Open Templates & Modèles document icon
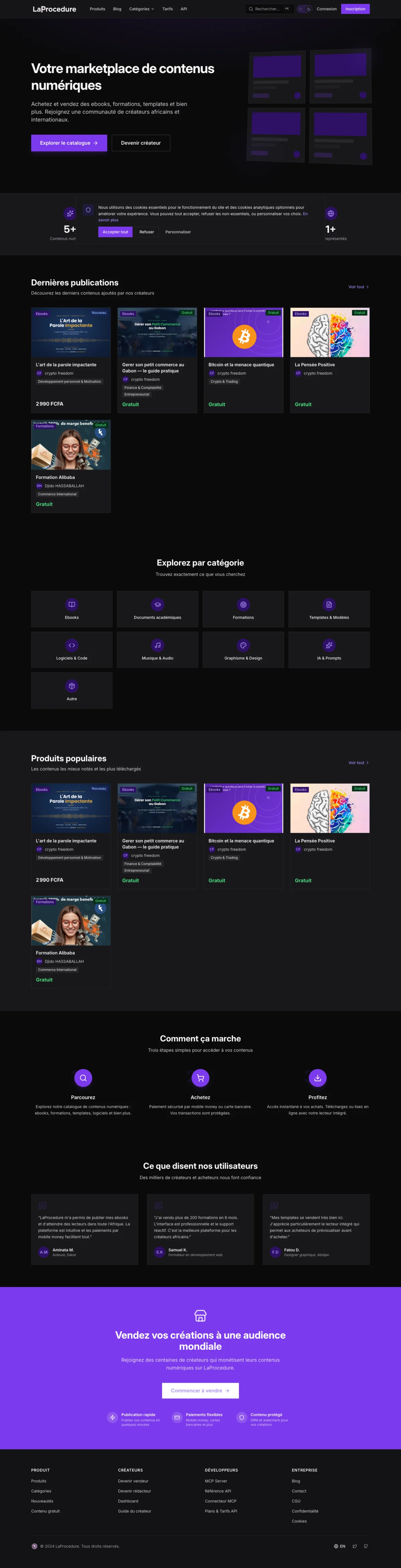Screen dimensions: 401x1568 pos(329,604)
